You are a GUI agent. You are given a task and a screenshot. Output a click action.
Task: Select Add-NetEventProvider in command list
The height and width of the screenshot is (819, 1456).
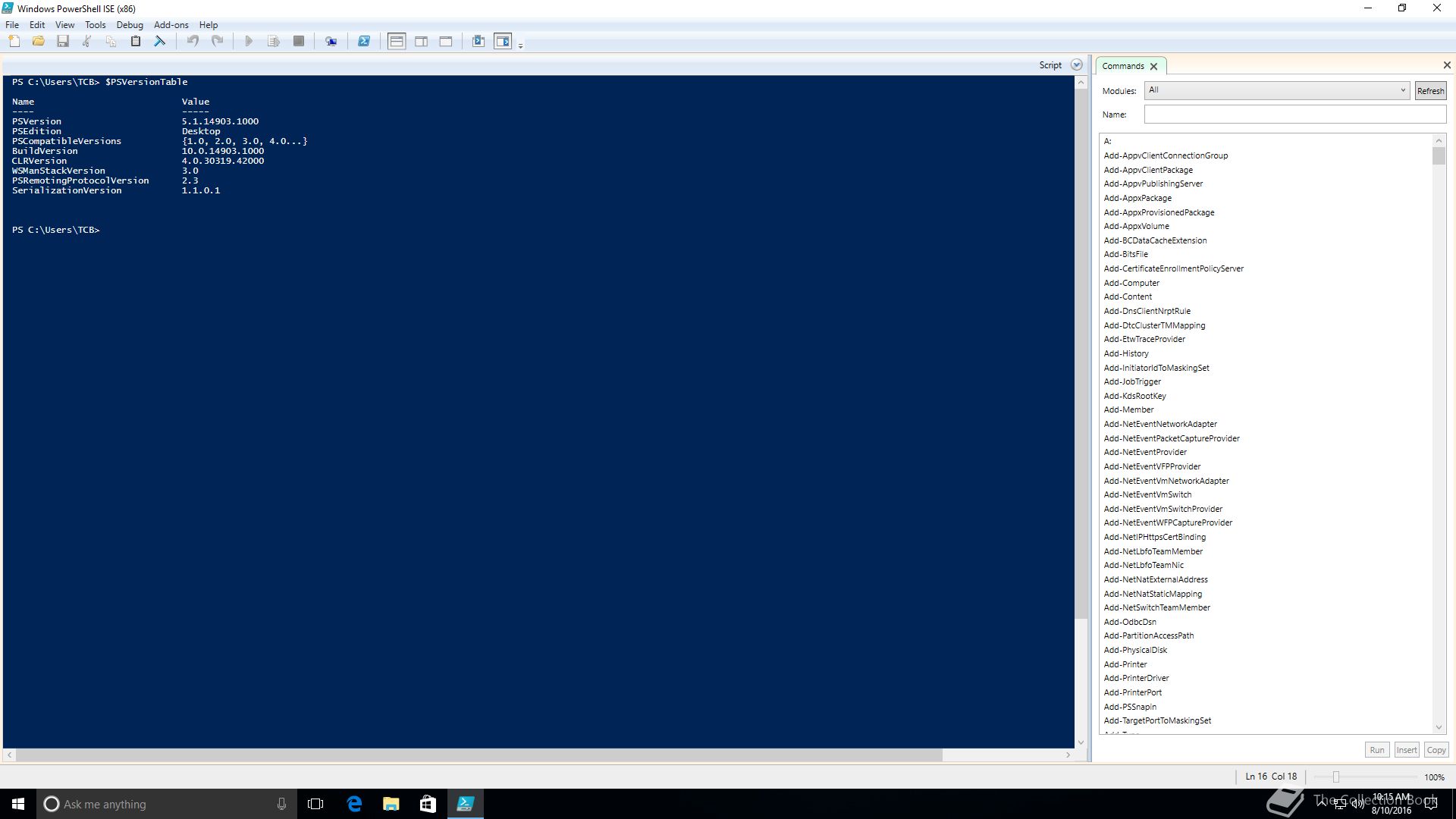pos(1145,452)
